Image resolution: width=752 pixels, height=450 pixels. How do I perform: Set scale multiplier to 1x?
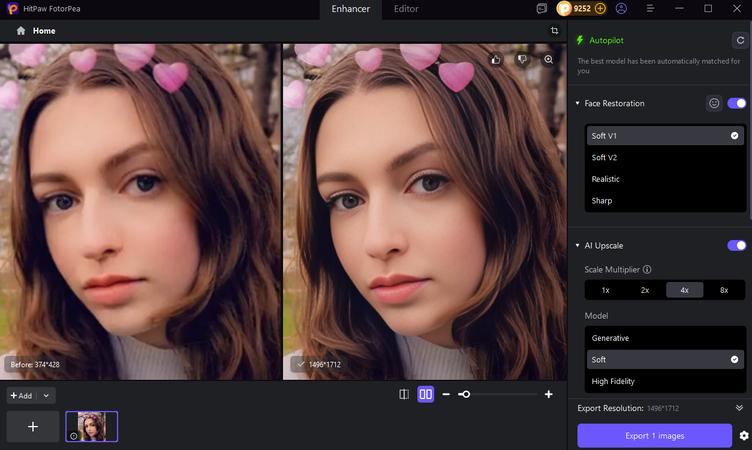coord(605,290)
